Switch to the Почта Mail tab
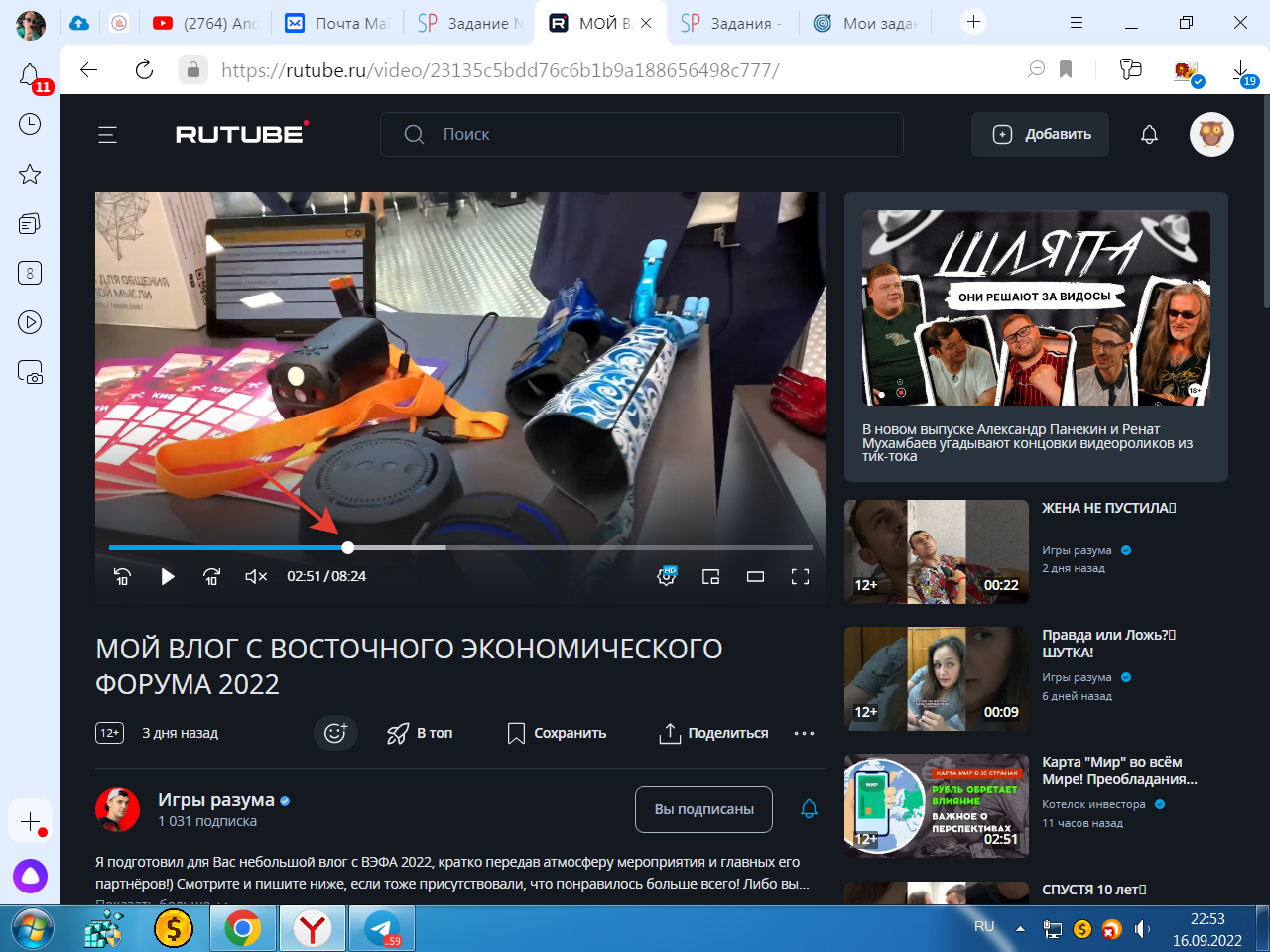The width and height of the screenshot is (1270, 952). click(x=336, y=23)
